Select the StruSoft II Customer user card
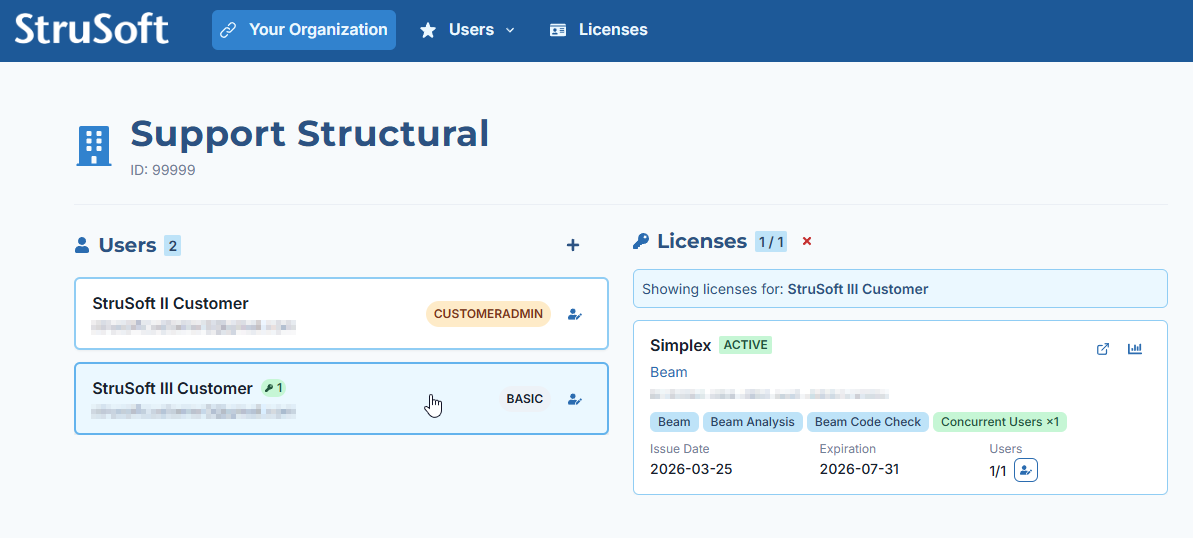 tap(342, 314)
